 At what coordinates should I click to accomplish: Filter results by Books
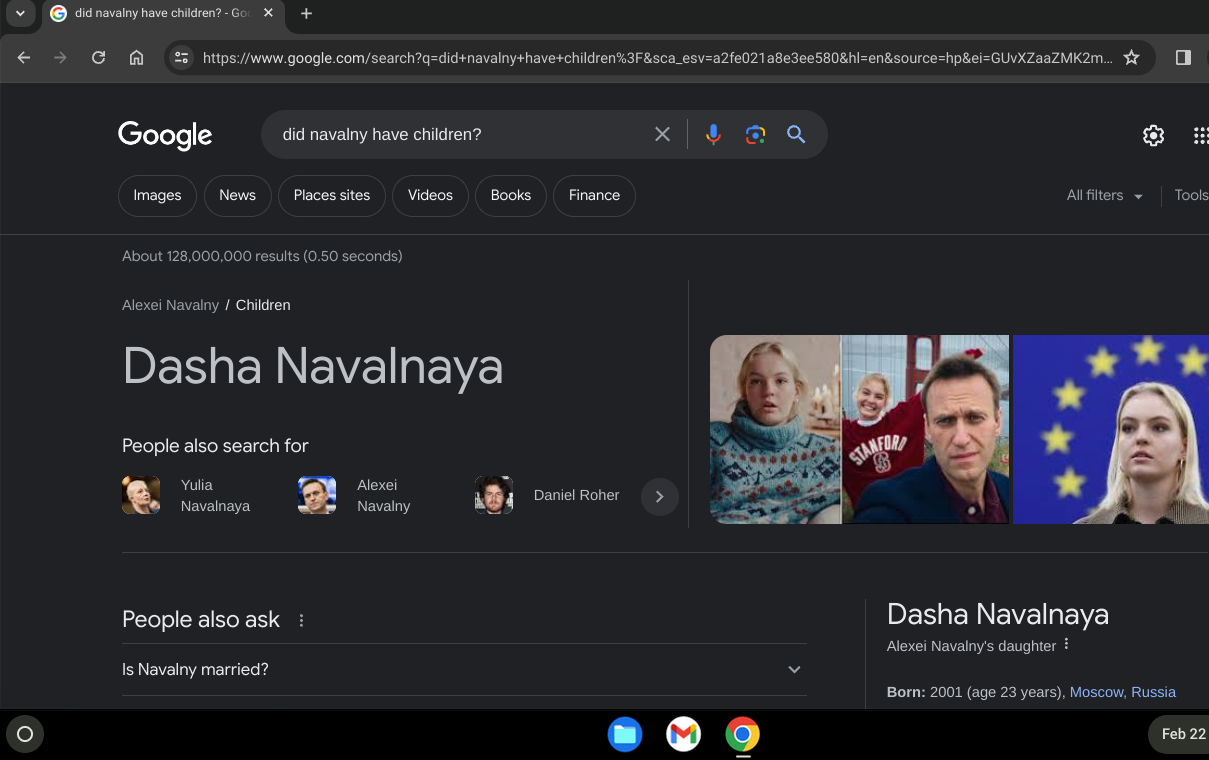510,195
